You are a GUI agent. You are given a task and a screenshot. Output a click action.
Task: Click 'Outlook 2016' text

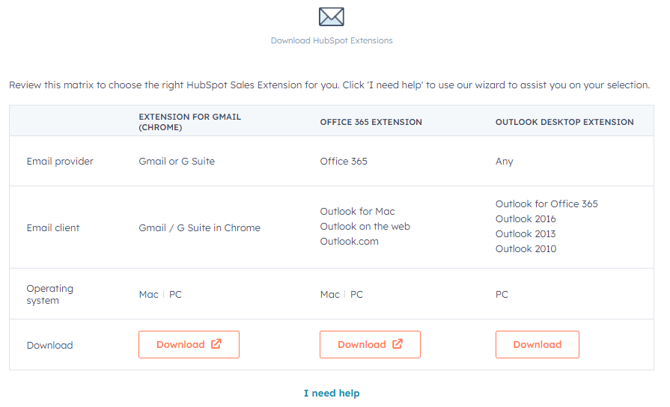coord(526,219)
